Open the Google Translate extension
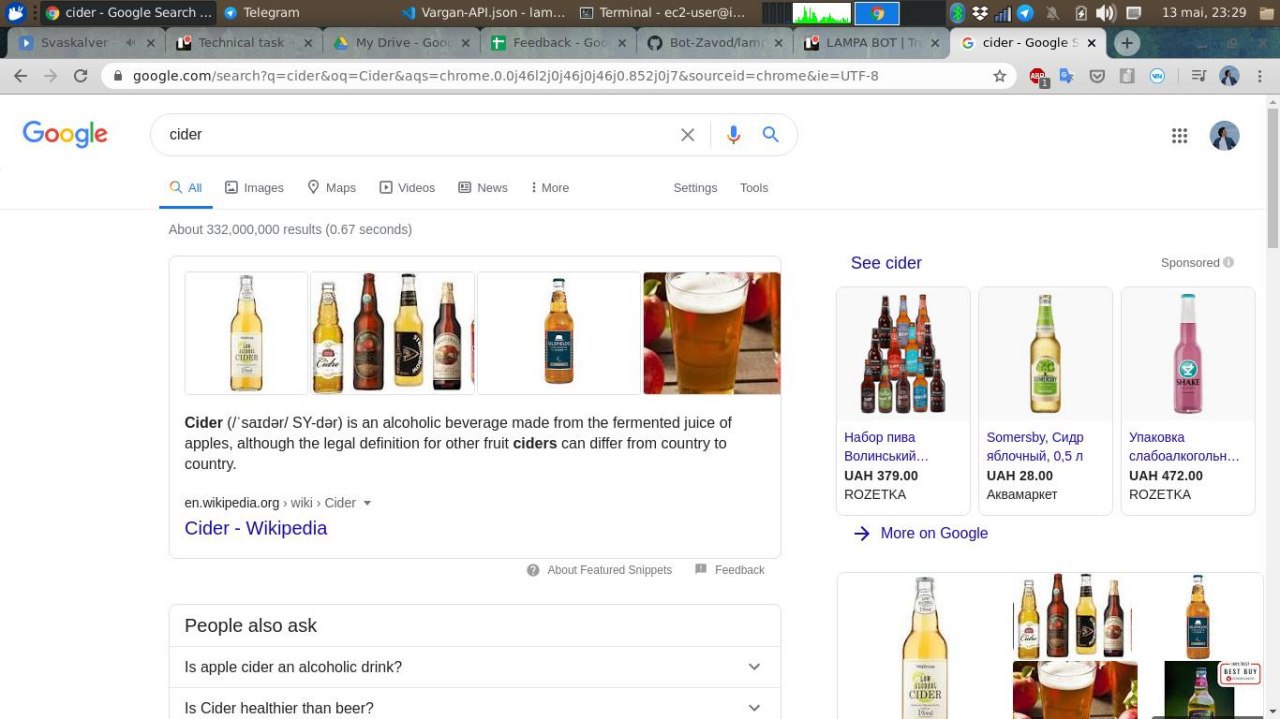 (x=1067, y=76)
